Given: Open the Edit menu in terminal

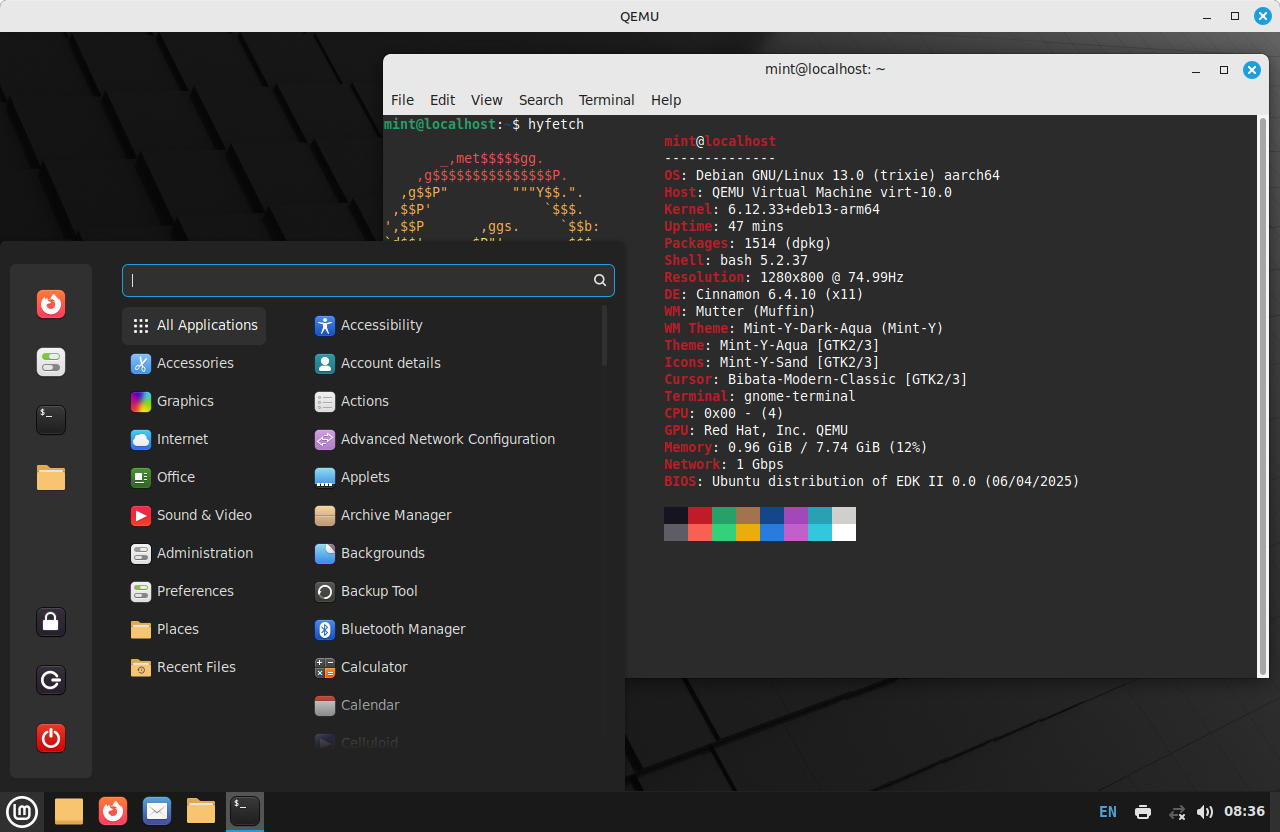Looking at the screenshot, I should pyautogui.click(x=442, y=100).
